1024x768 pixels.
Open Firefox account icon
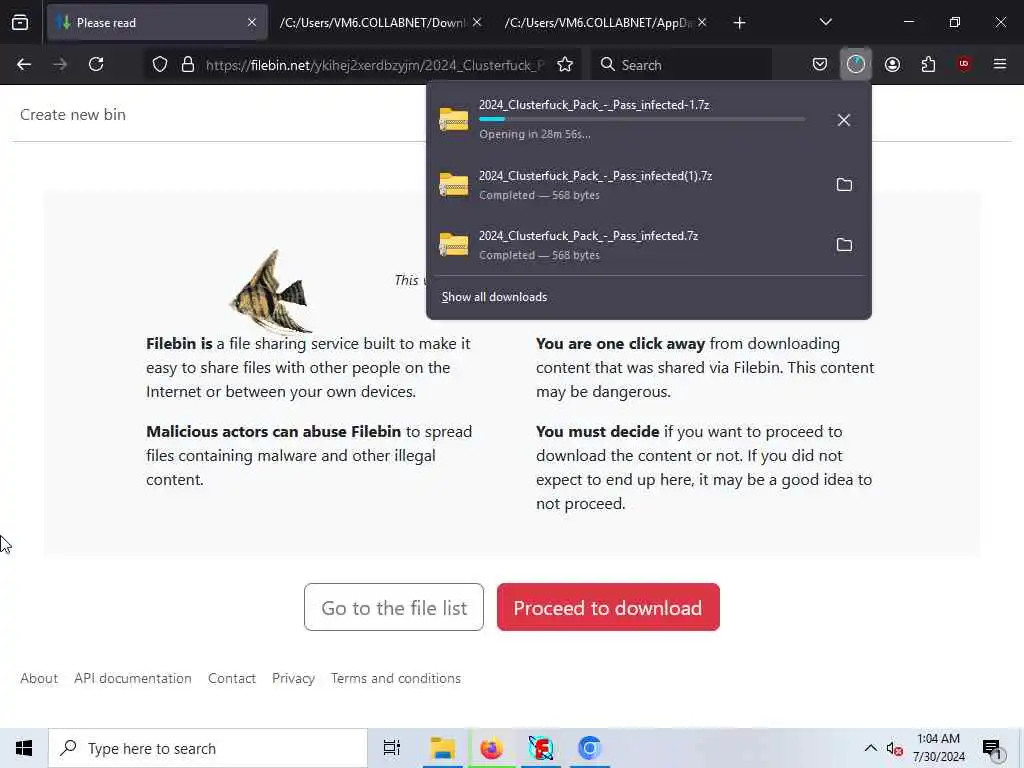pyautogui.click(x=892, y=65)
